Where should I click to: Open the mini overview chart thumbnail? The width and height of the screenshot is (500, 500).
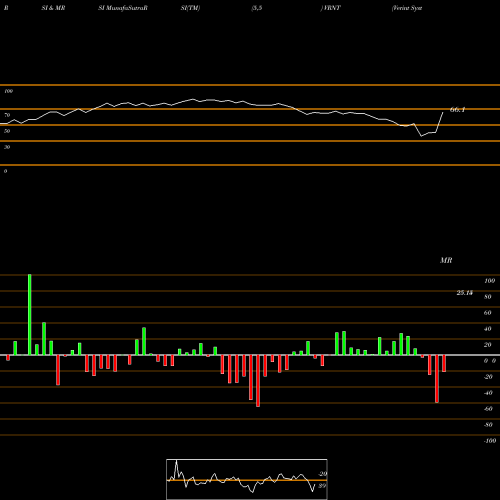pos(247,479)
